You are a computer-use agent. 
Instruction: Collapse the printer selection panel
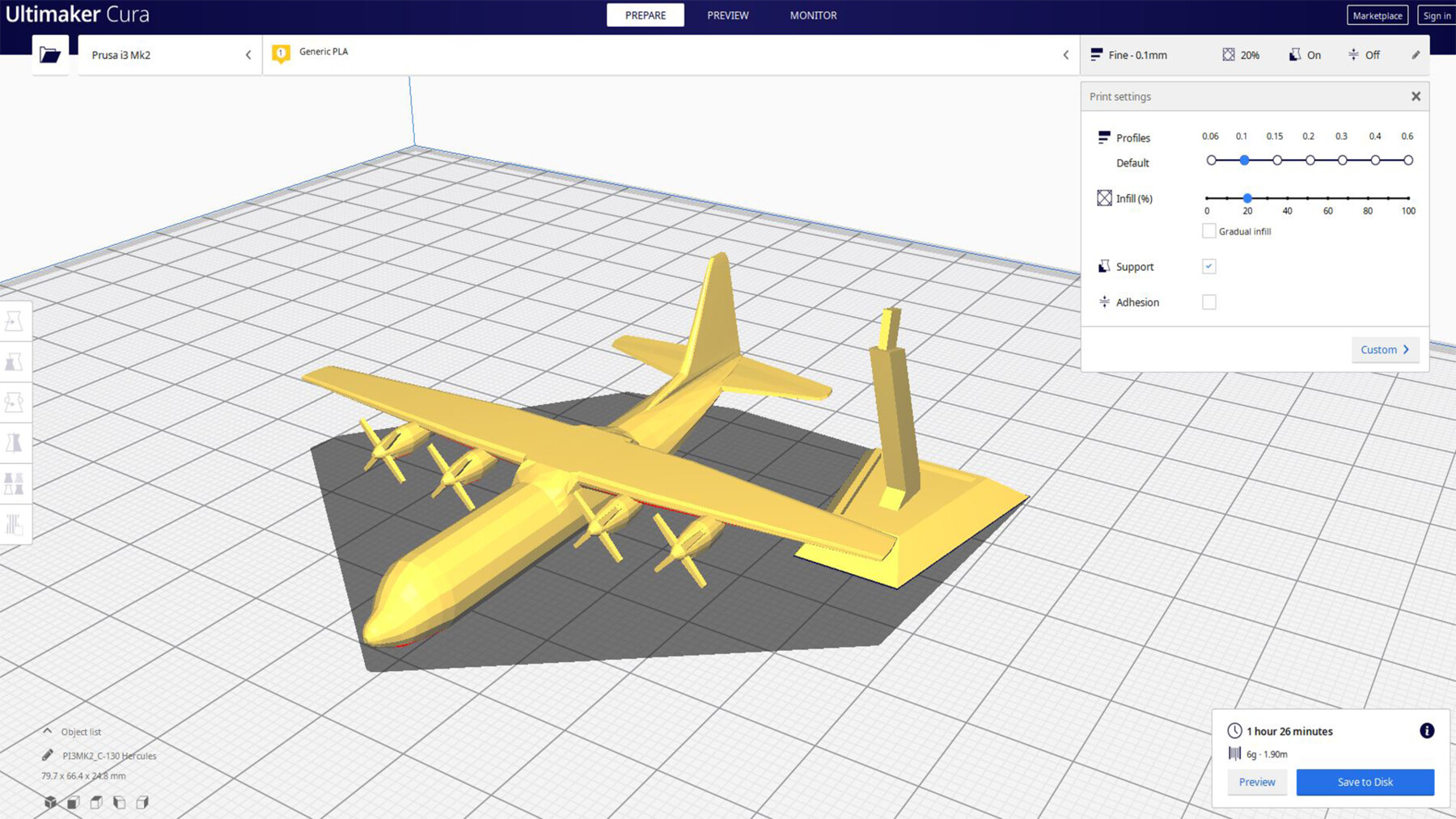point(248,55)
